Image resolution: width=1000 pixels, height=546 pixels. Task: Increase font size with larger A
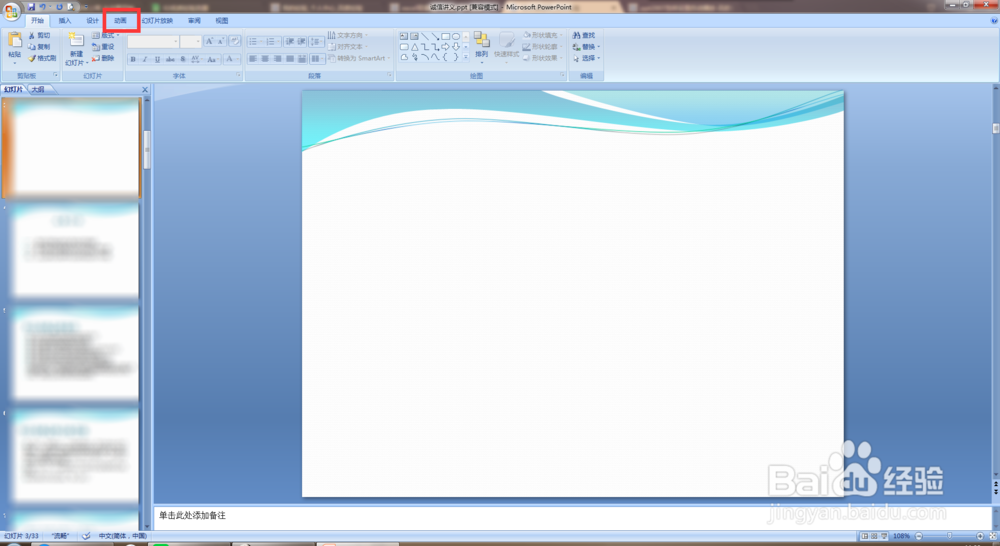click(209, 41)
